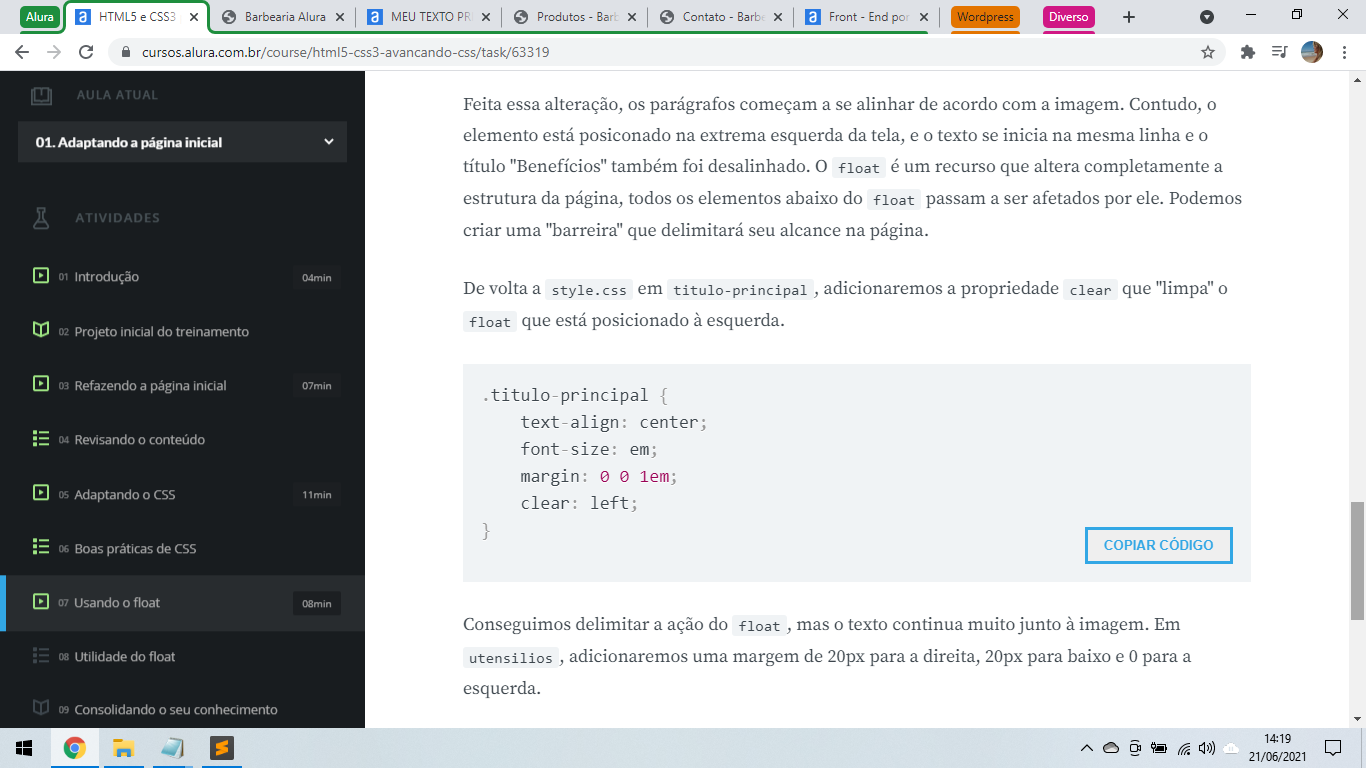Click the site lock security icon
This screenshot has width=1366, height=768.
[x=126, y=53]
